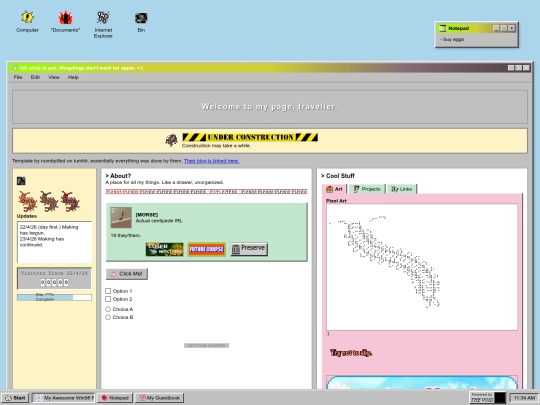Click the taskbar clock 11:34 AM

(525, 398)
